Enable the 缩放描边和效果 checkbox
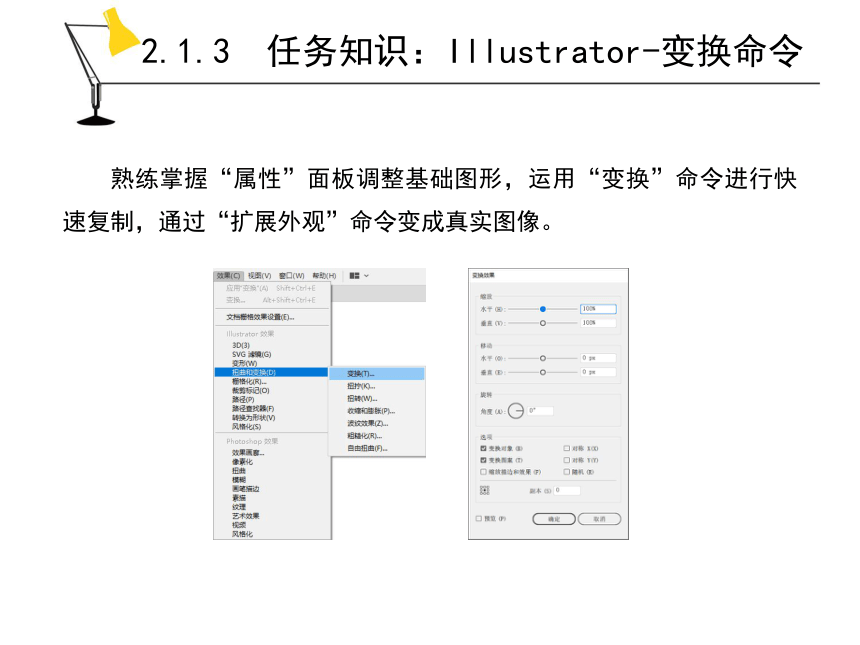This screenshot has height=645, width=860. point(483,472)
